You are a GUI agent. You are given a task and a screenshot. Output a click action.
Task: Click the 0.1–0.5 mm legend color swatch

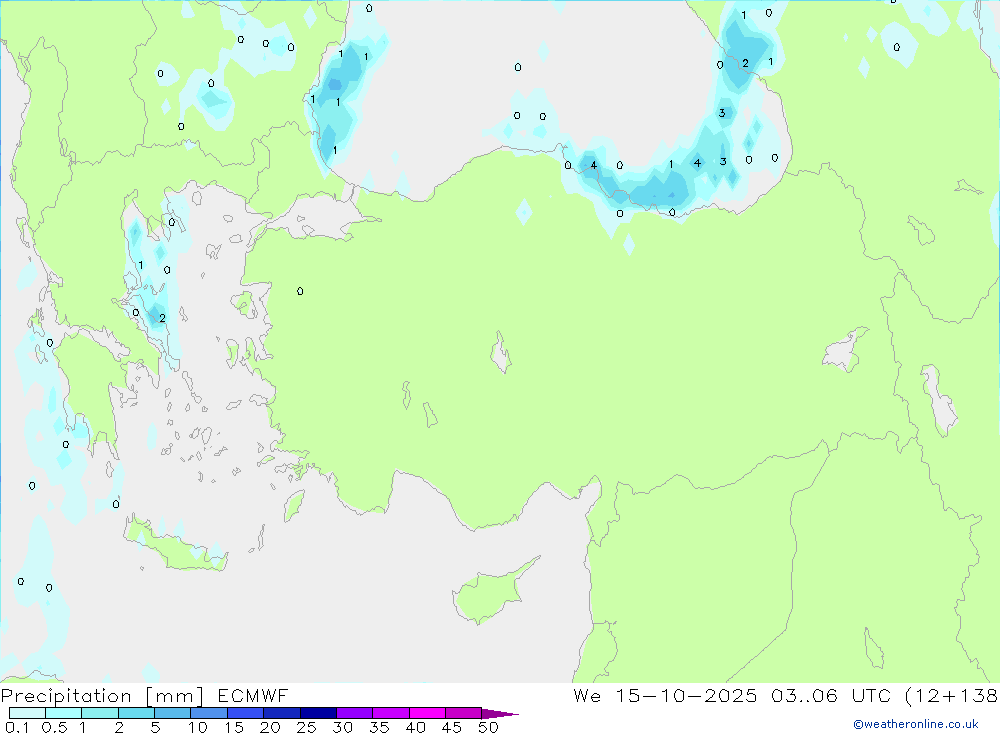(x=27, y=713)
